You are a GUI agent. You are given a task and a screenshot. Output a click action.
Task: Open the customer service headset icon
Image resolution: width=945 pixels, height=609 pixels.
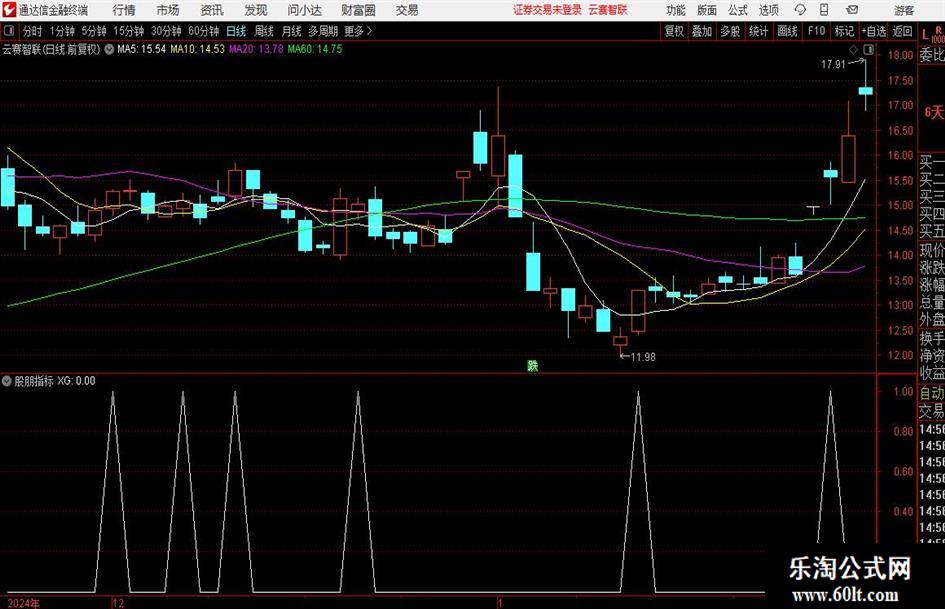click(800, 10)
